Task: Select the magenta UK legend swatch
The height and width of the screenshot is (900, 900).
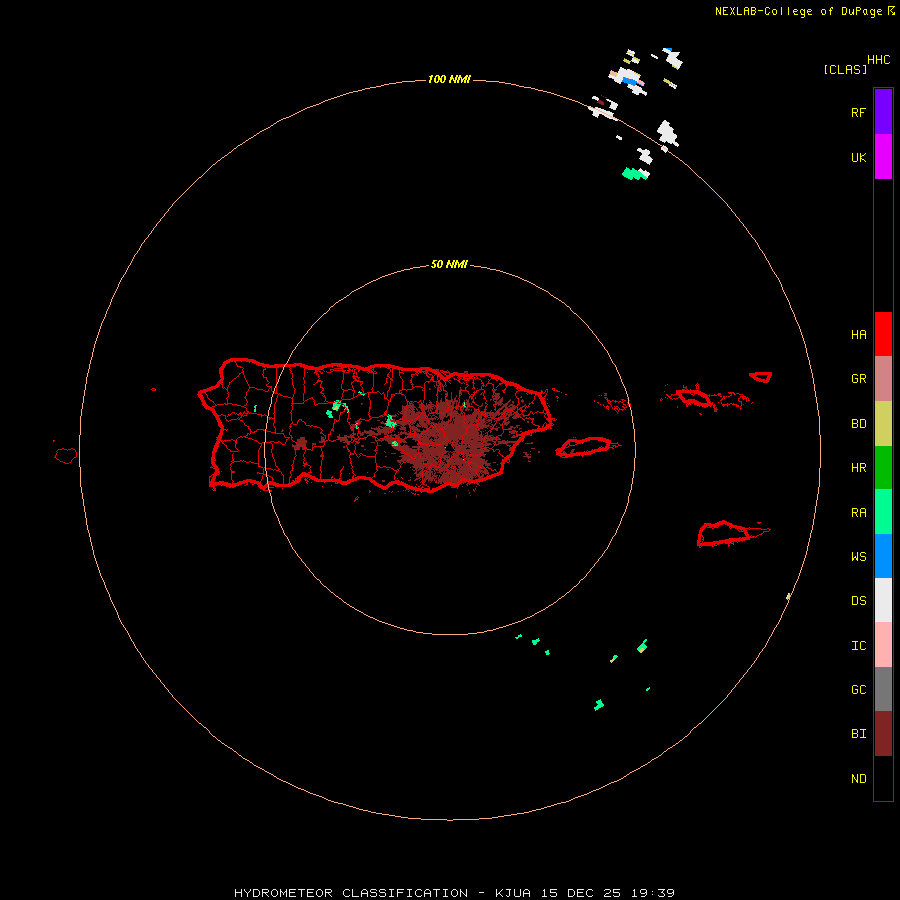Action: [x=883, y=157]
